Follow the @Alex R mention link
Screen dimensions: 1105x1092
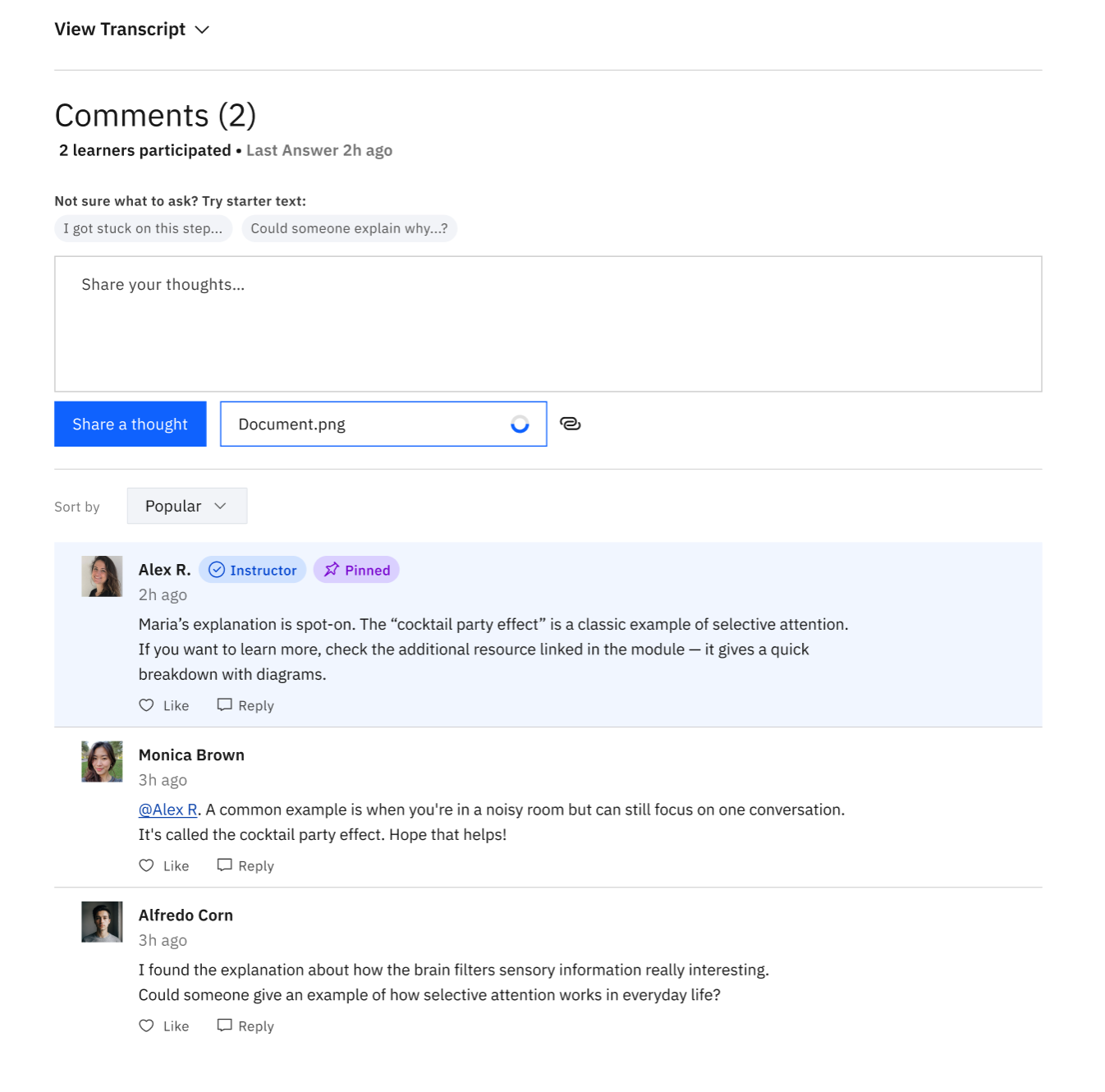click(168, 810)
